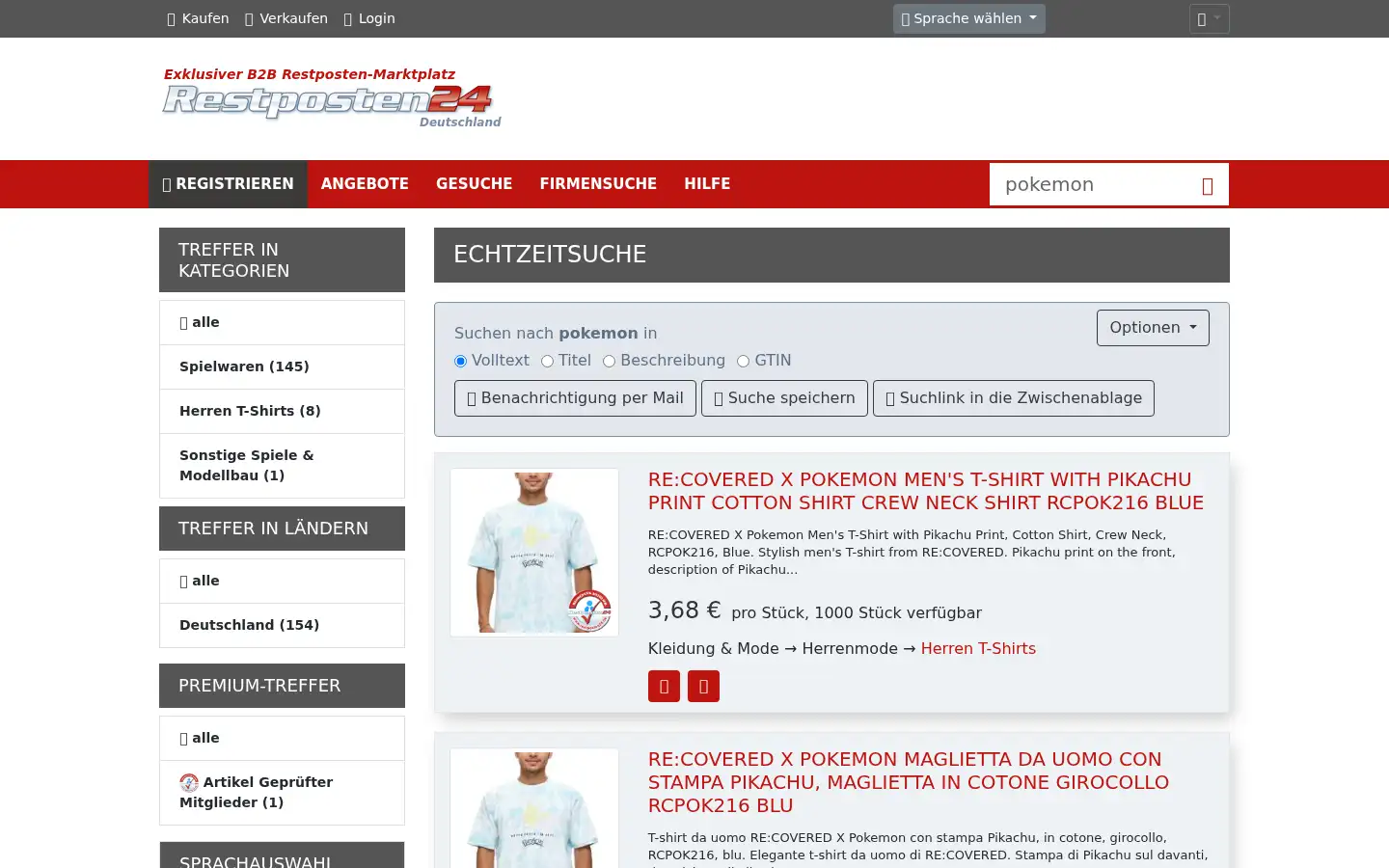
Task: Open the Verkaufen link in the top bar
Action: coord(286,18)
